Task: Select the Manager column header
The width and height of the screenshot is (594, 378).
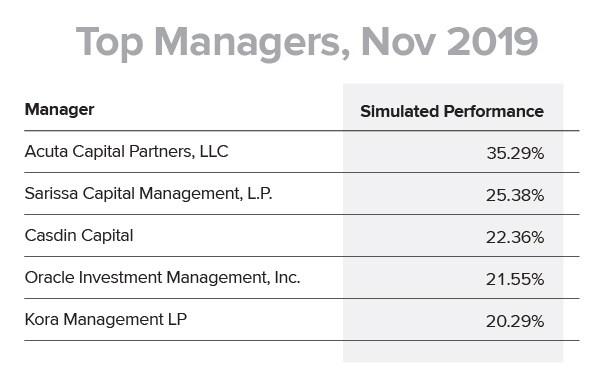Action: coord(59,110)
